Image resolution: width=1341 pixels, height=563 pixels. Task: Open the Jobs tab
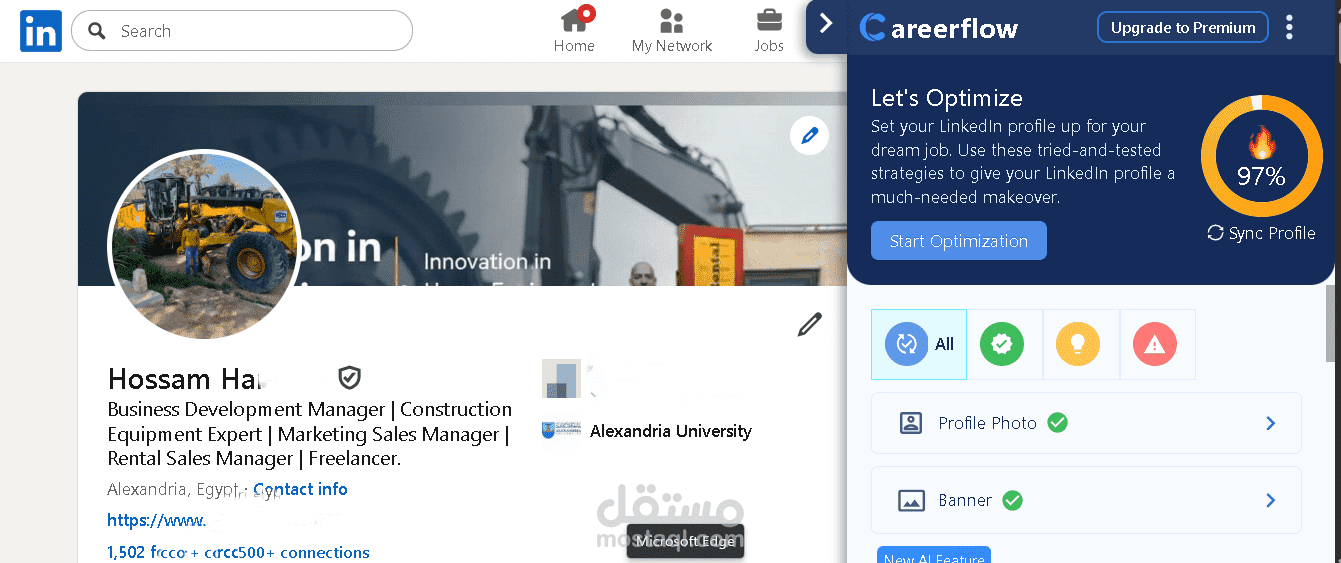pyautogui.click(x=769, y=30)
